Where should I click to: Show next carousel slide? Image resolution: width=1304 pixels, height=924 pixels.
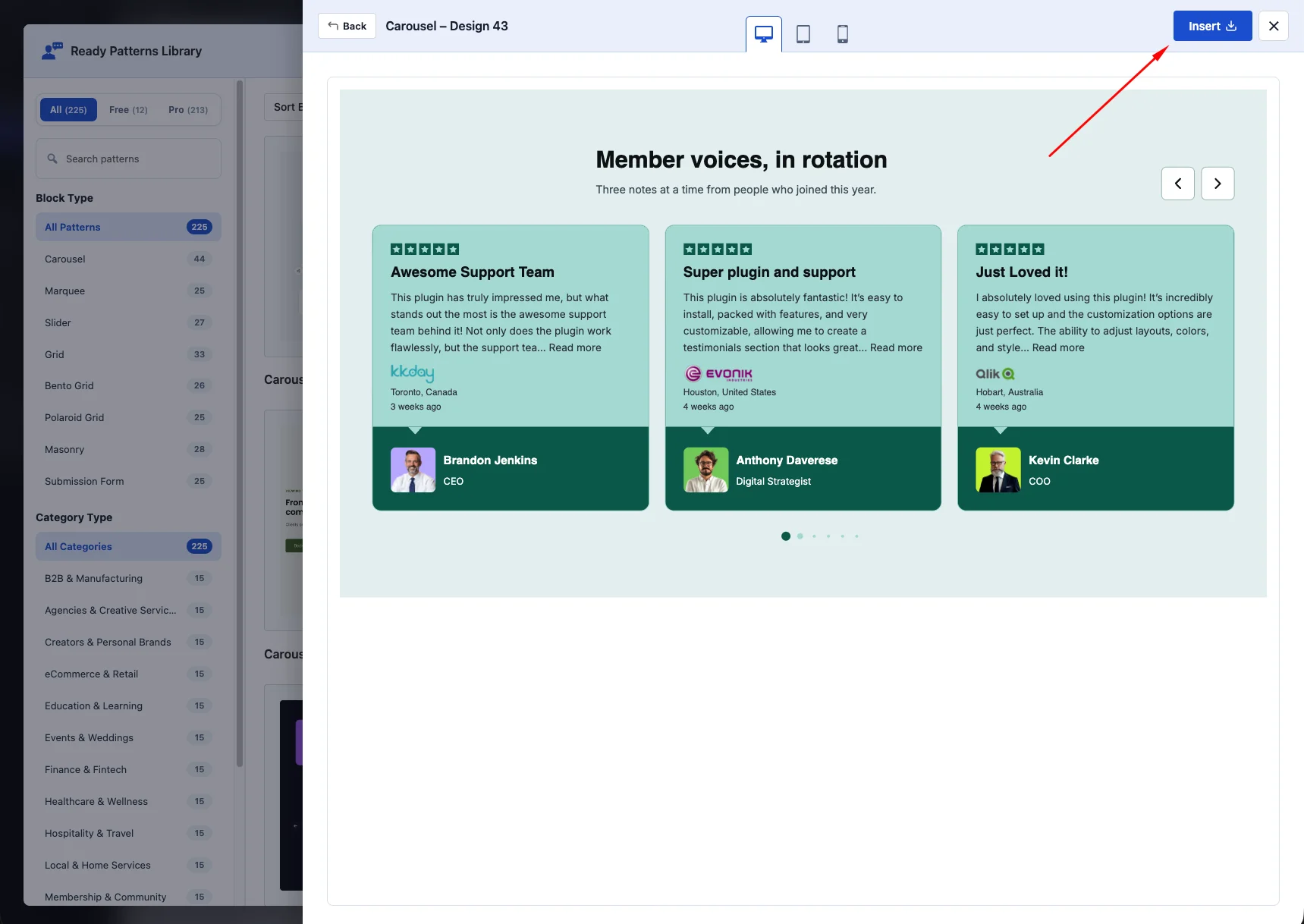tap(1218, 184)
